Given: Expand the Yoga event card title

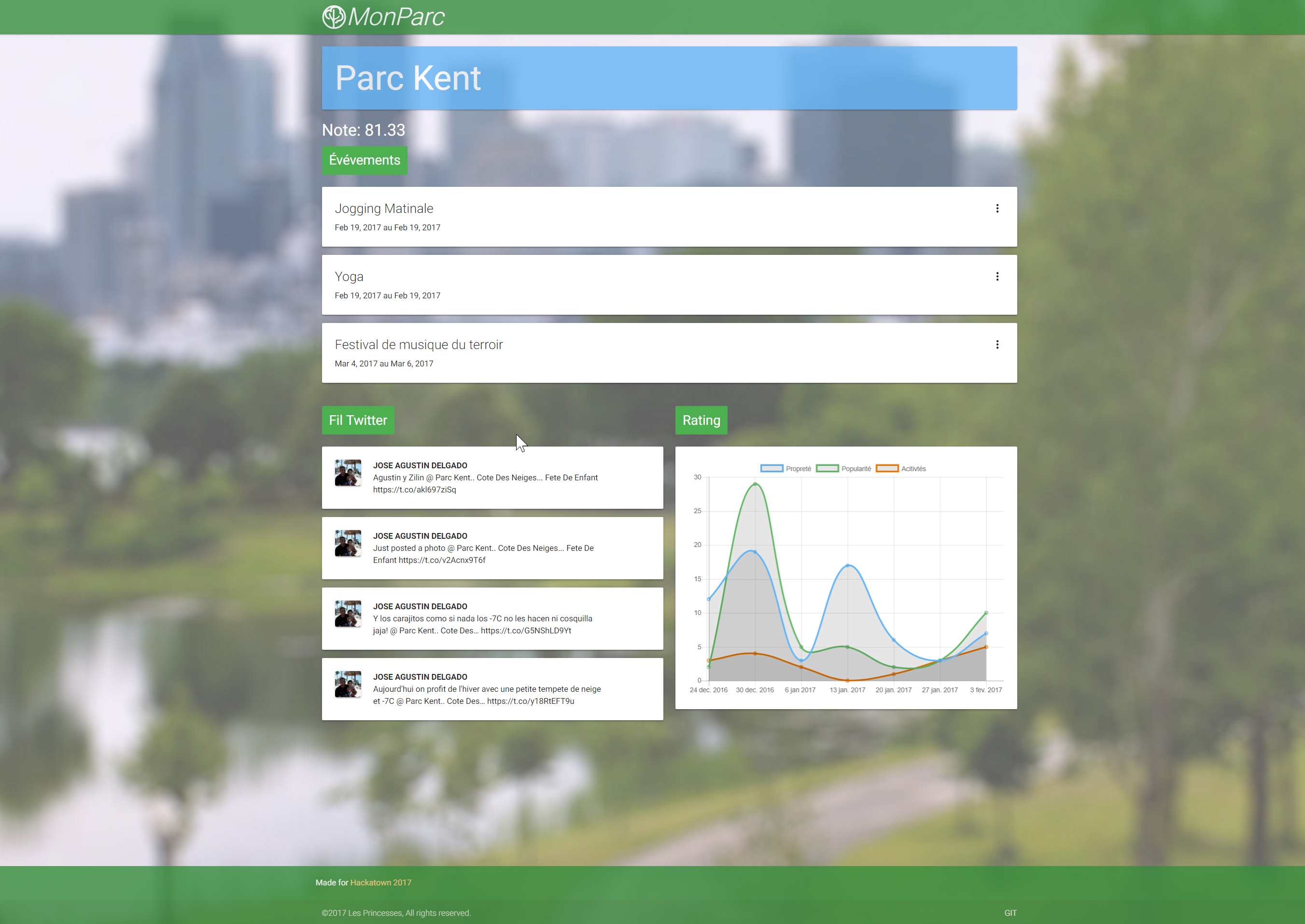Looking at the screenshot, I should [x=349, y=277].
